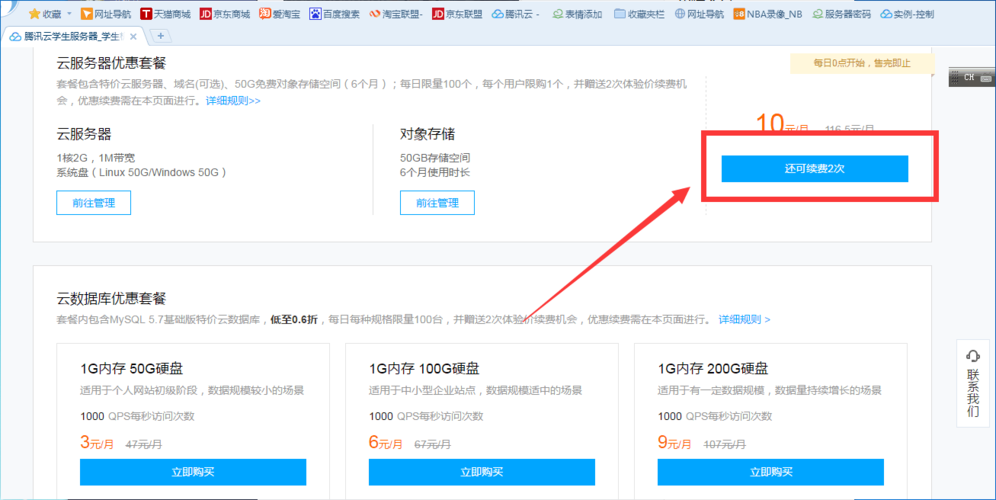The image size is (996, 500).
Task: Click the 1核2G，1M带宽 spec text
Action: tap(96, 158)
